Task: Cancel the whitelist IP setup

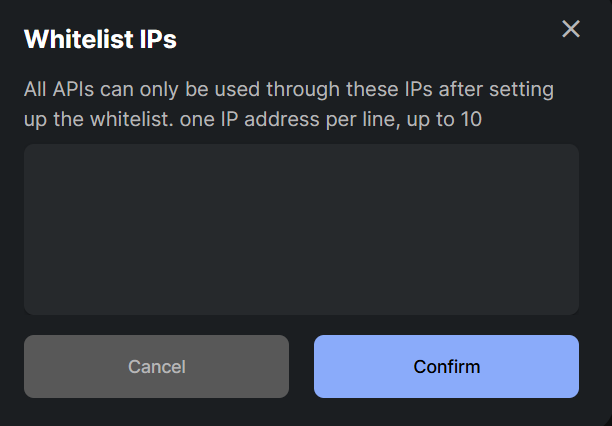Action: click(x=156, y=366)
